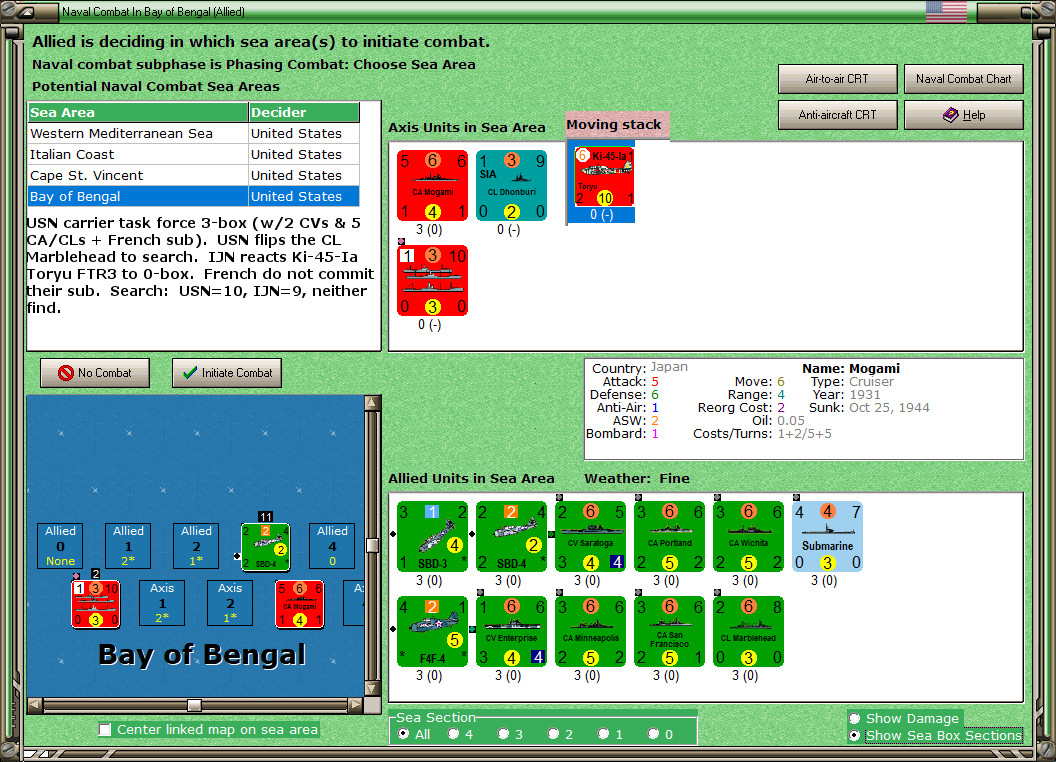Screen dimensions: 1056x762
Task: Select Western Mediterranean Sea row
Action: point(194,133)
